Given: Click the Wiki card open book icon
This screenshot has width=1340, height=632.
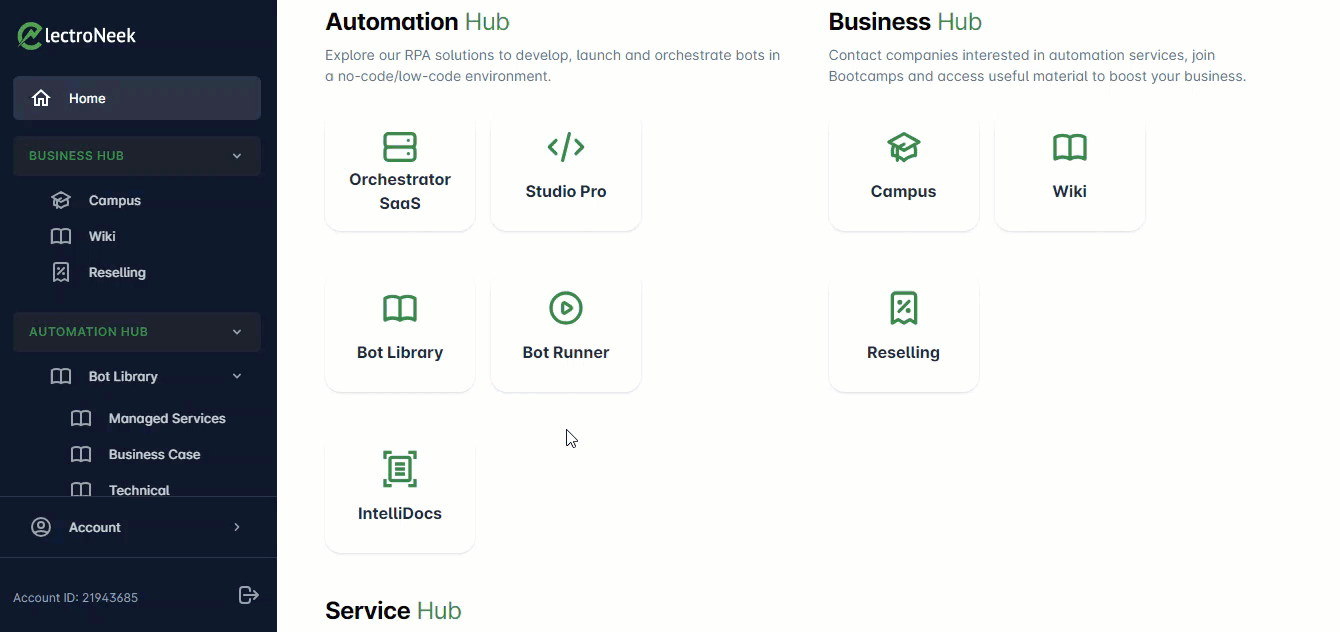Looking at the screenshot, I should tap(1070, 147).
